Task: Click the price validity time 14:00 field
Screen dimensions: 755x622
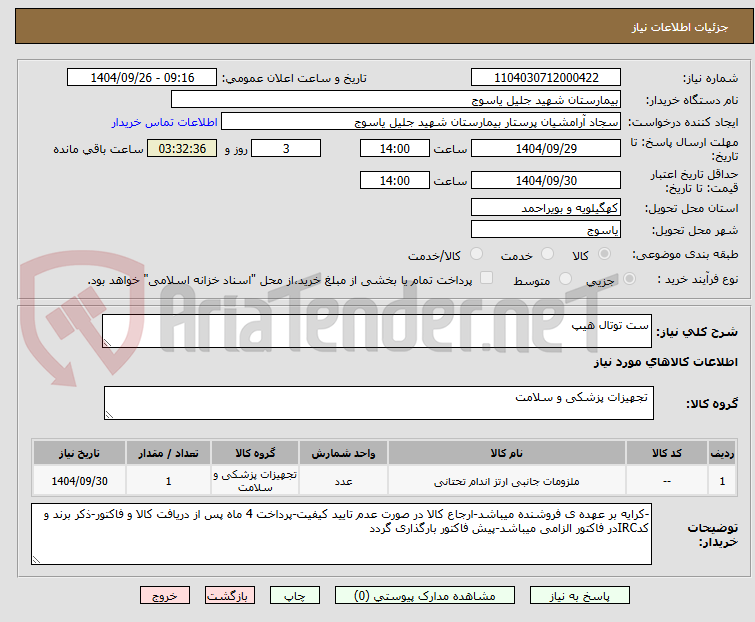Action: pyautogui.click(x=395, y=181)
